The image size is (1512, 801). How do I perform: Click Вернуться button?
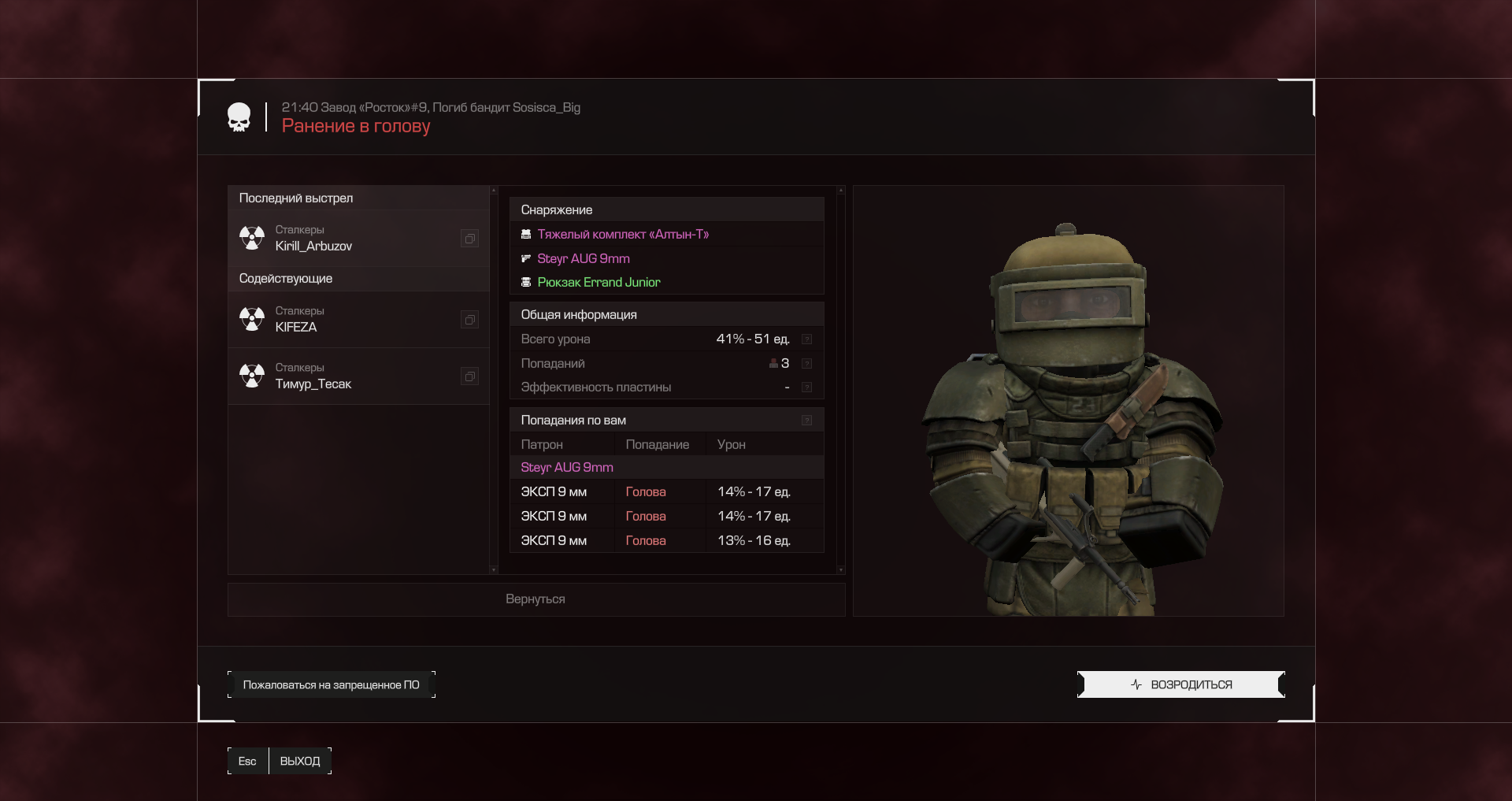(536, 599)
